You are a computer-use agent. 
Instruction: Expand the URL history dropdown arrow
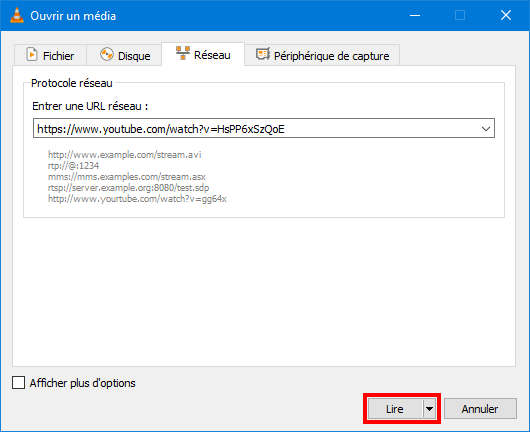coord(486,129)
